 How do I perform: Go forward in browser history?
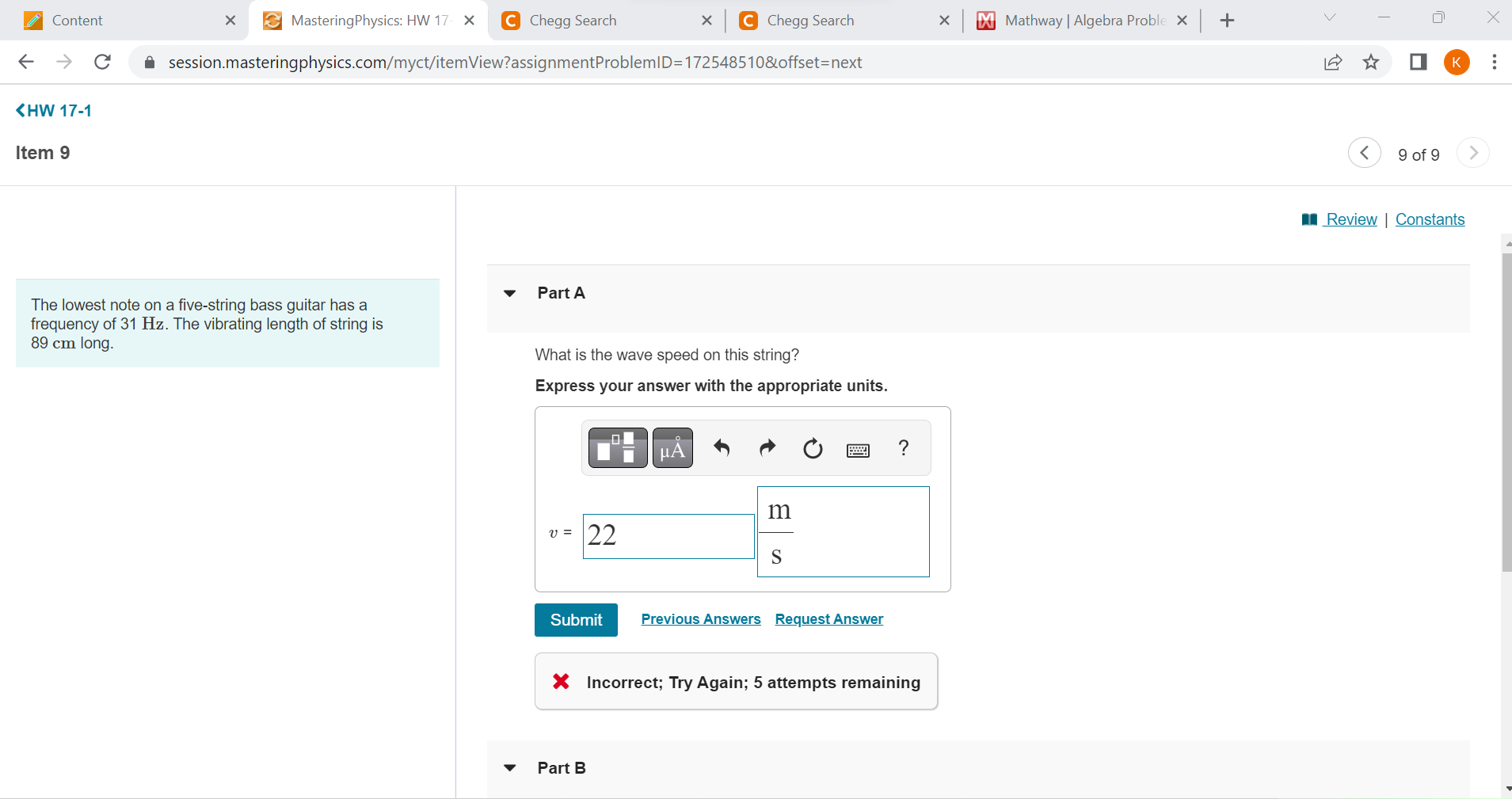(64, 62)
